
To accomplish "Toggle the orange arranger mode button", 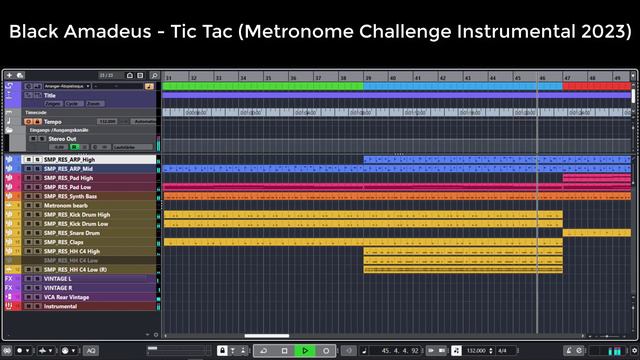I will tap(149, 86).
